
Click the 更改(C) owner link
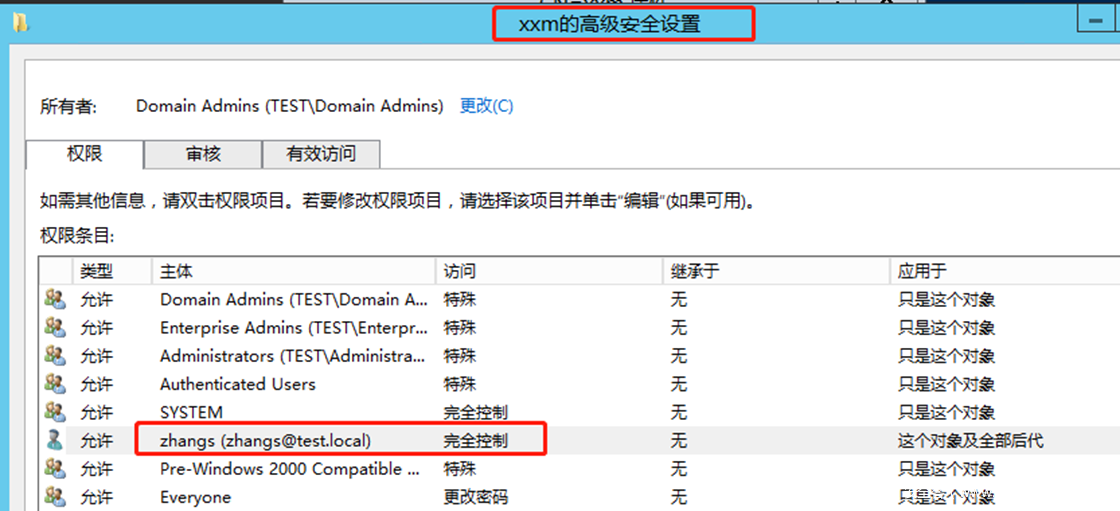click(486, 105)
